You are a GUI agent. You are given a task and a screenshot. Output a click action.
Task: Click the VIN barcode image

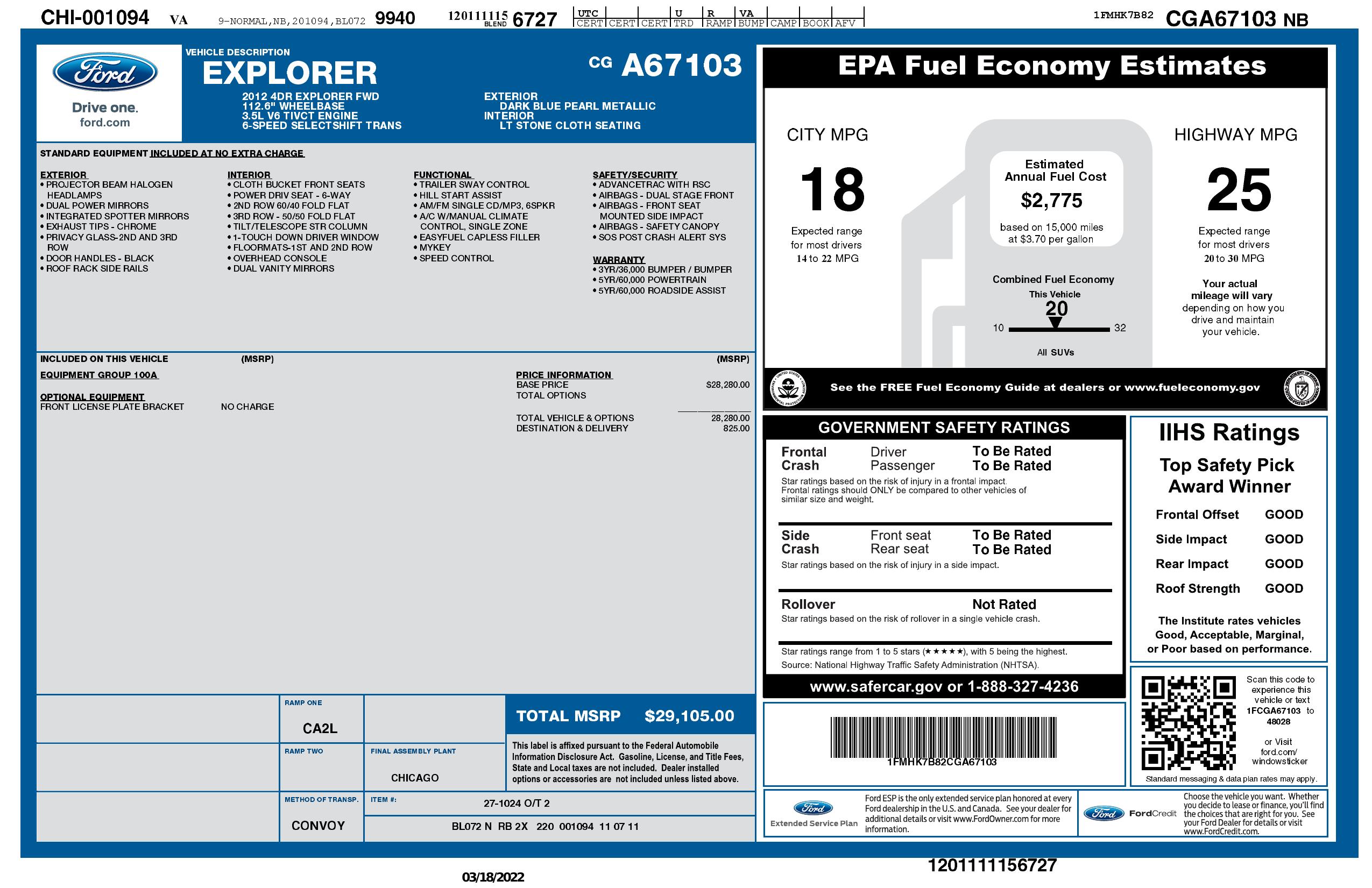point(943,737)
